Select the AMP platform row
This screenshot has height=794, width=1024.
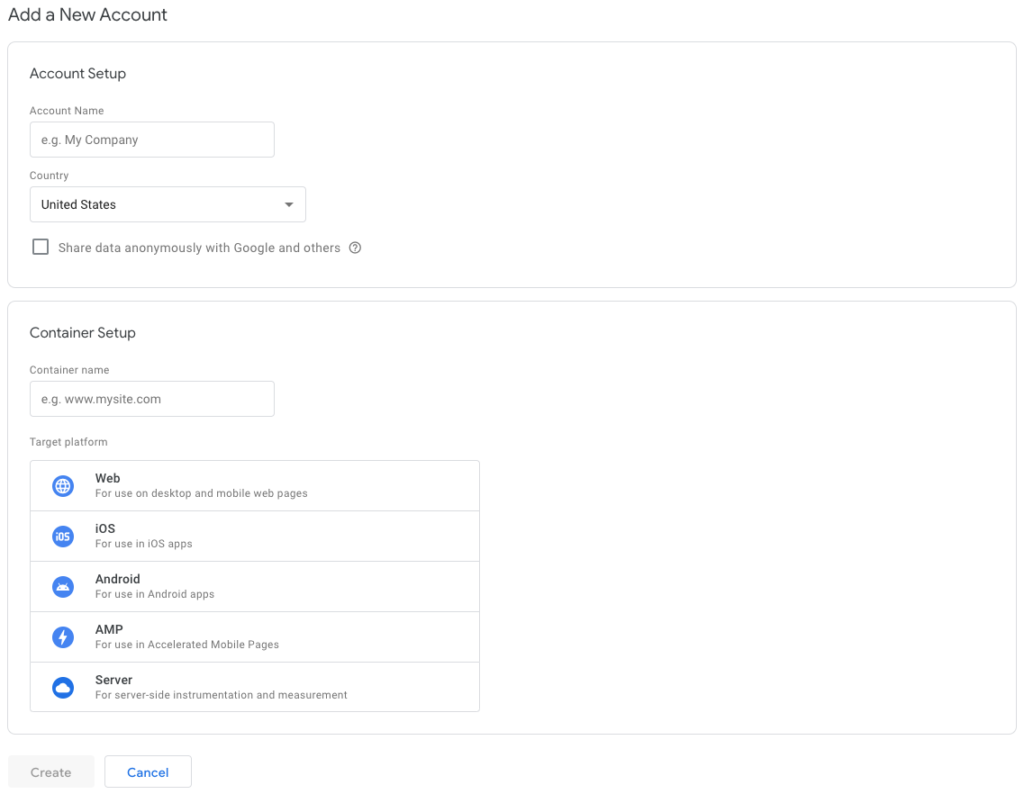[255, 636]
